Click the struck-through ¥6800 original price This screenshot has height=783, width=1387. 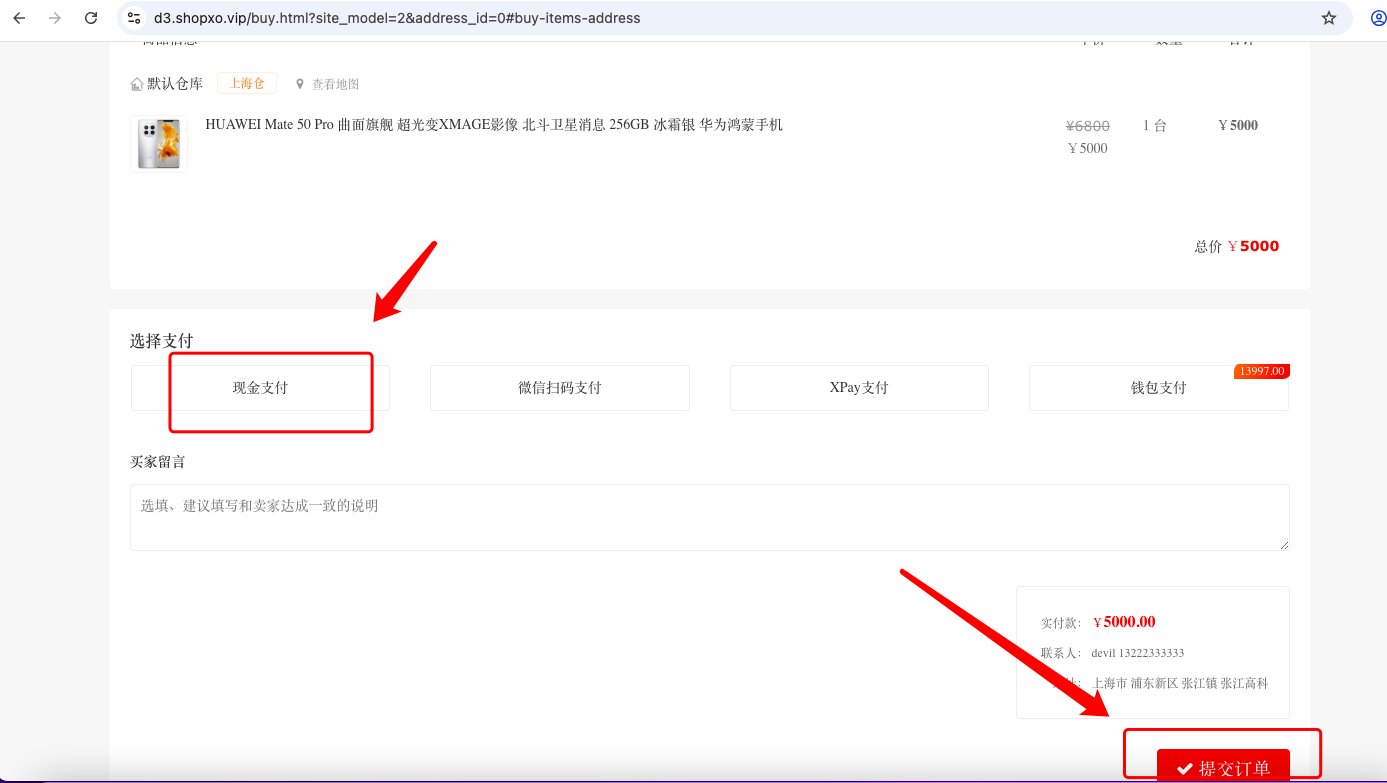(1088, 126)
